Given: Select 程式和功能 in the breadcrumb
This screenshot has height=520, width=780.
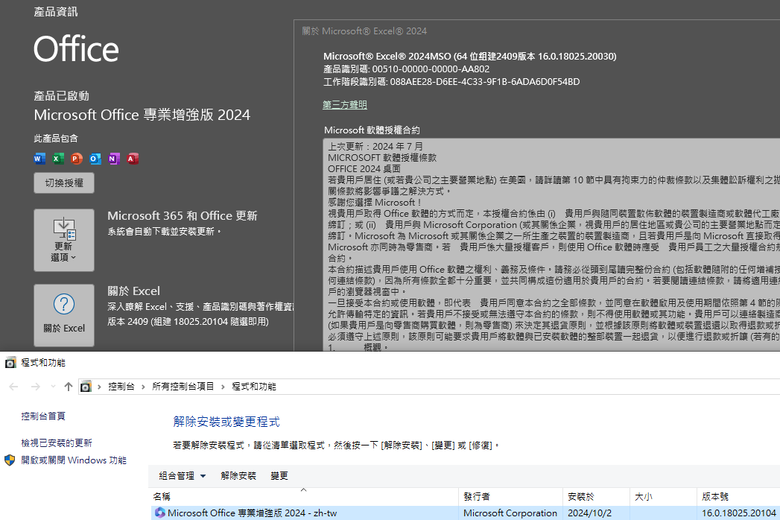Looking at the screenshot, I should click(x=253, y=387).
